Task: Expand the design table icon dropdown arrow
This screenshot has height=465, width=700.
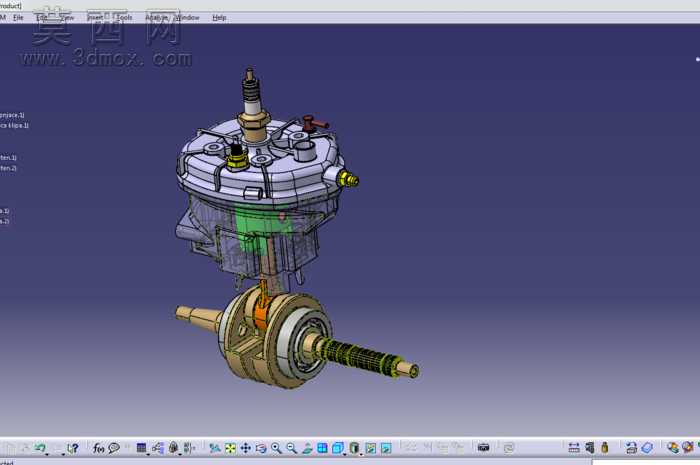Action: pos(148,453)
